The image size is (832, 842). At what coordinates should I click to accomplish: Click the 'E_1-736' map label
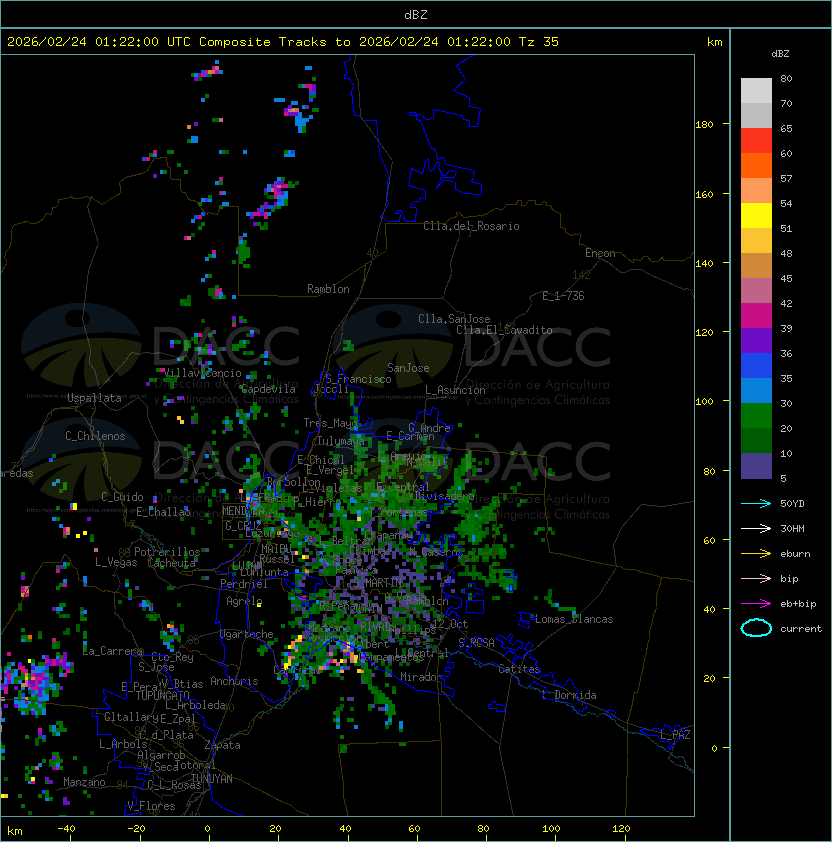click(563, 296)
